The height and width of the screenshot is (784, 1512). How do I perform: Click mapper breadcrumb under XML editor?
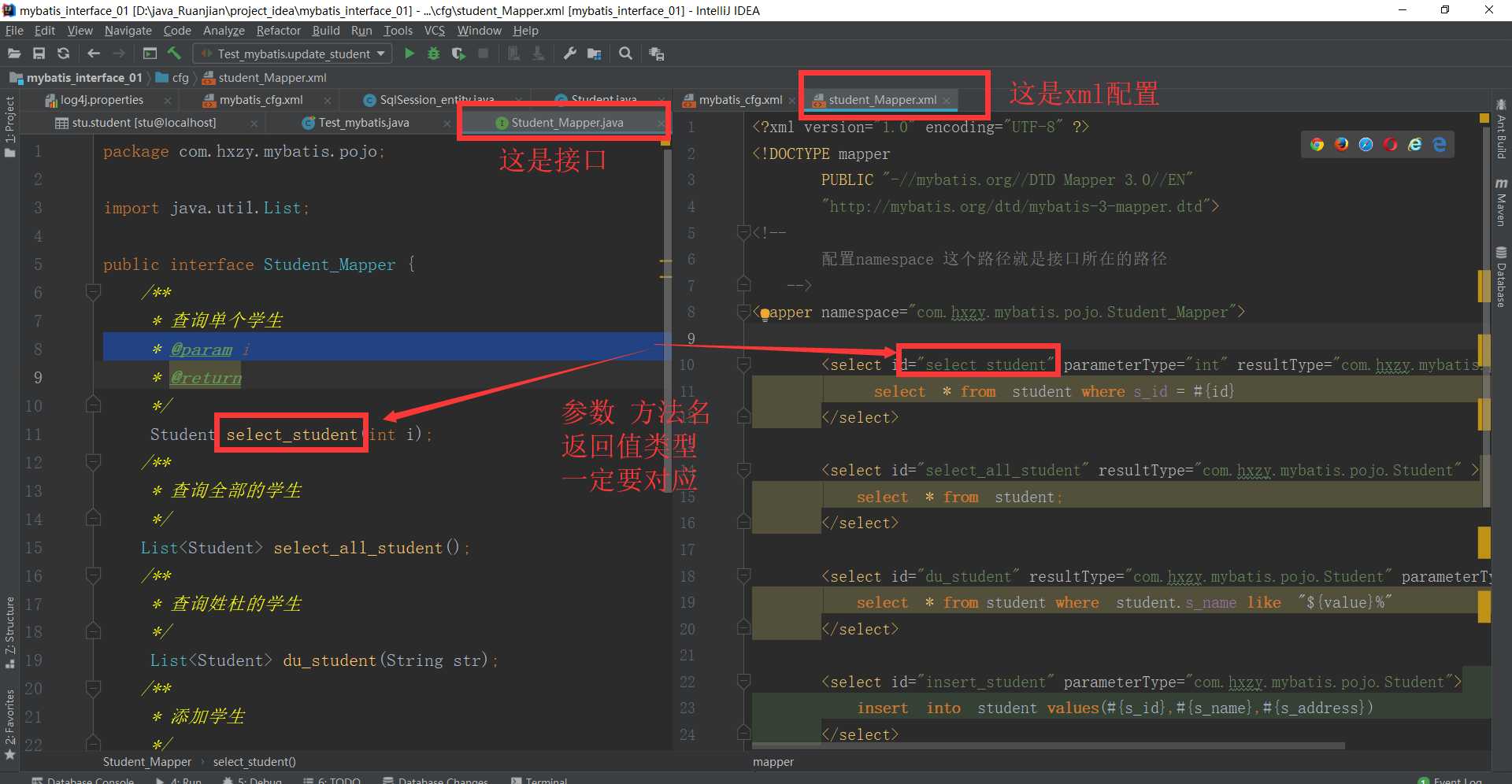(773, 761)
